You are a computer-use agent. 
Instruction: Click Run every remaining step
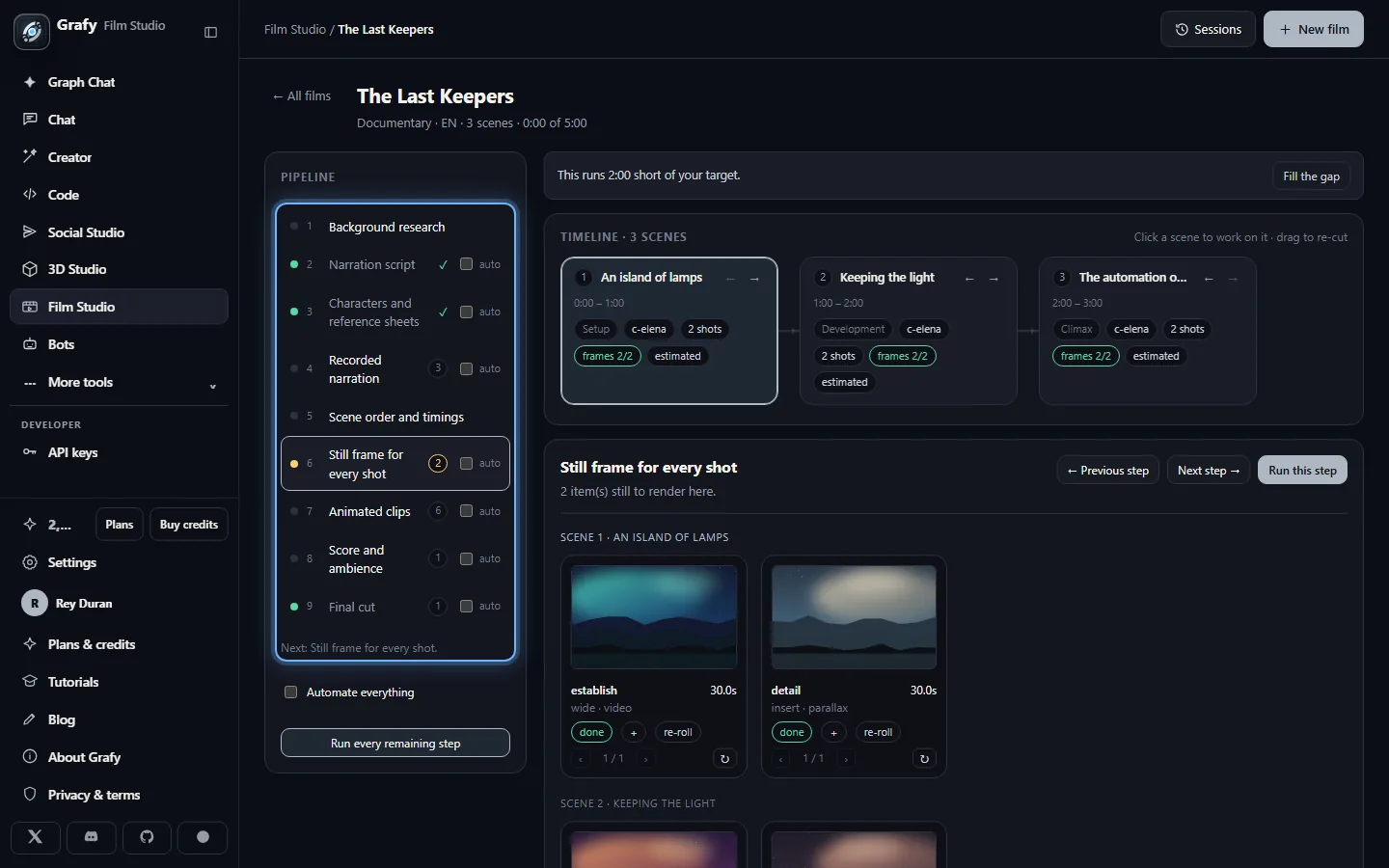coord(395,743)
